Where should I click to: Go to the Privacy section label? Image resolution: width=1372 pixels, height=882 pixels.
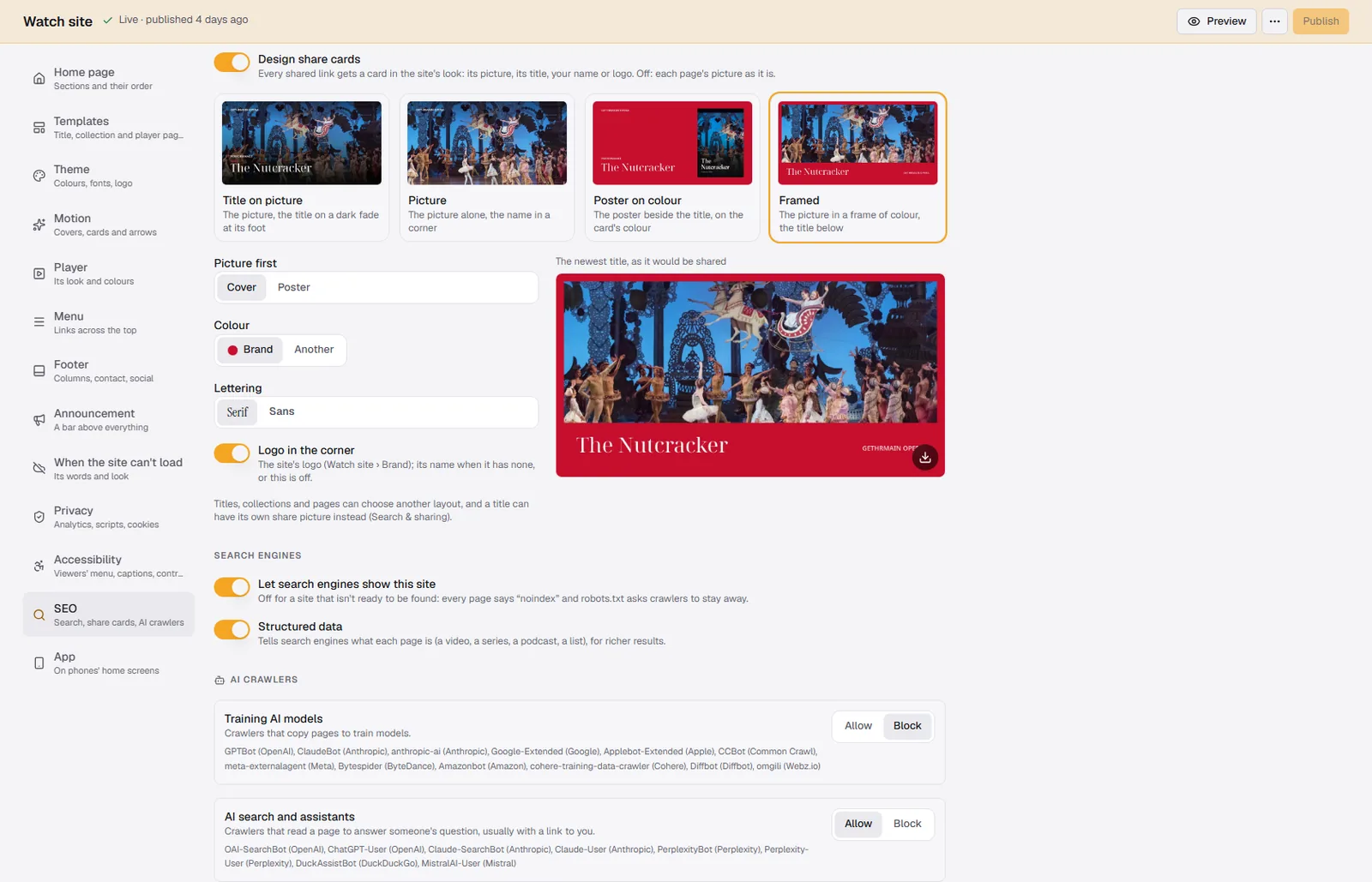coord(74,511)
